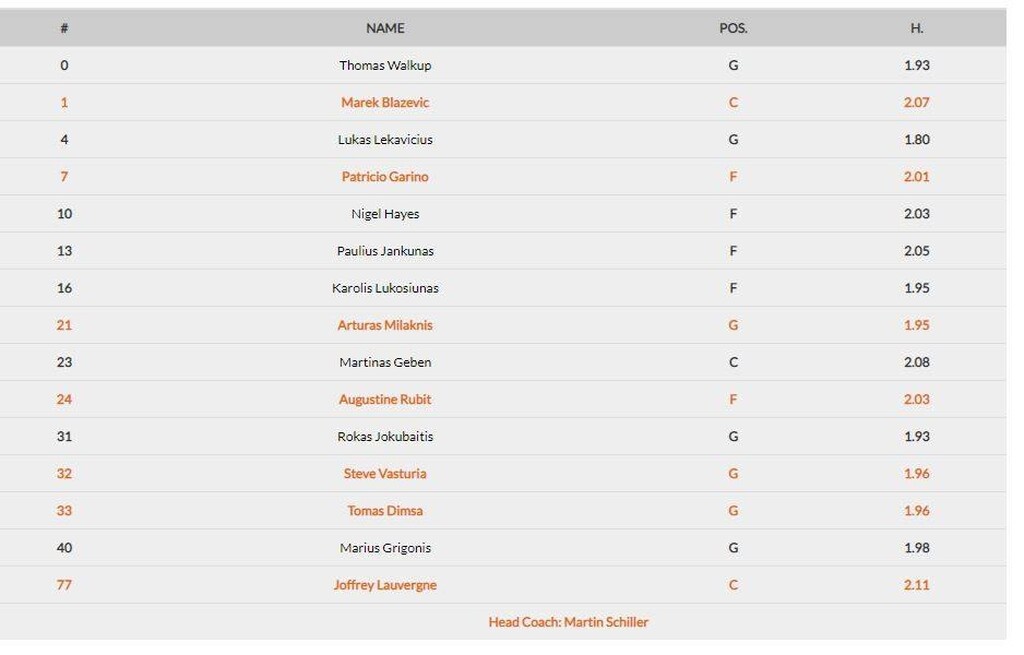Select Arturas Milaknis in roster
Image resolution: width=1024 pixels, height=655 pixels.
pos(385,325)
